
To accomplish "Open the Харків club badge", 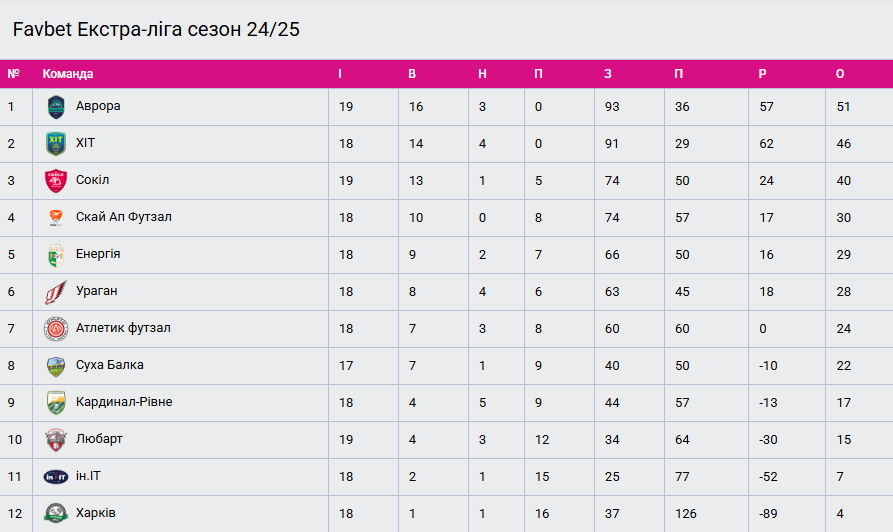I will [56, 514].
